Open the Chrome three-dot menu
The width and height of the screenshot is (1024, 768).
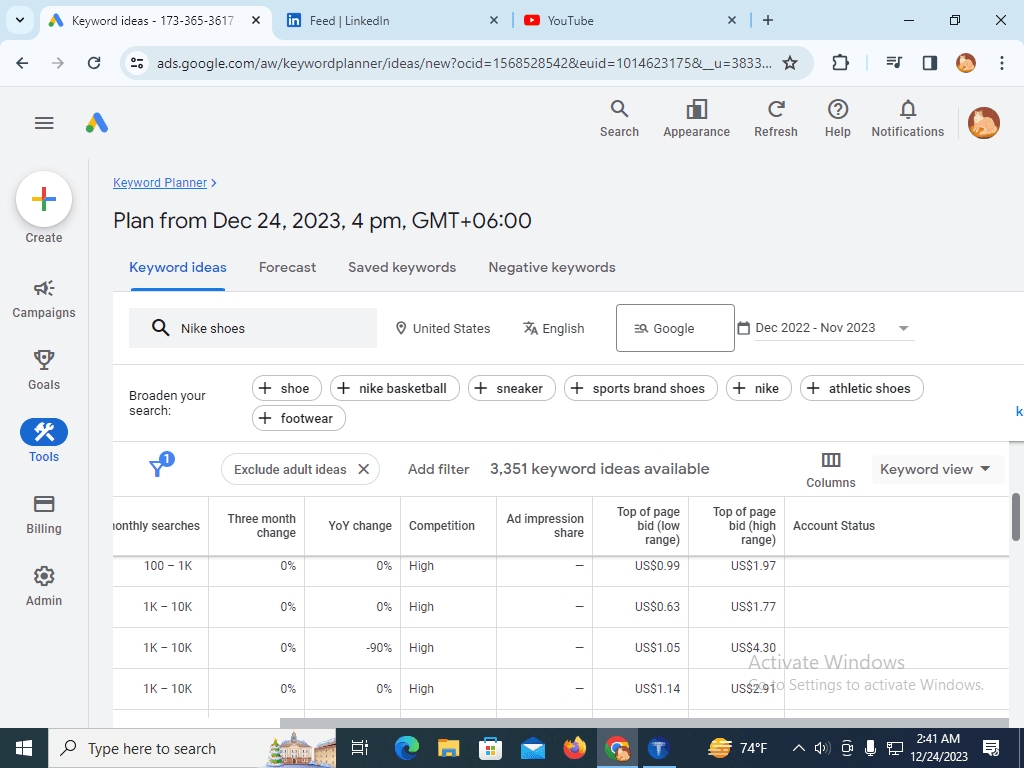[x=1001, y=63]
